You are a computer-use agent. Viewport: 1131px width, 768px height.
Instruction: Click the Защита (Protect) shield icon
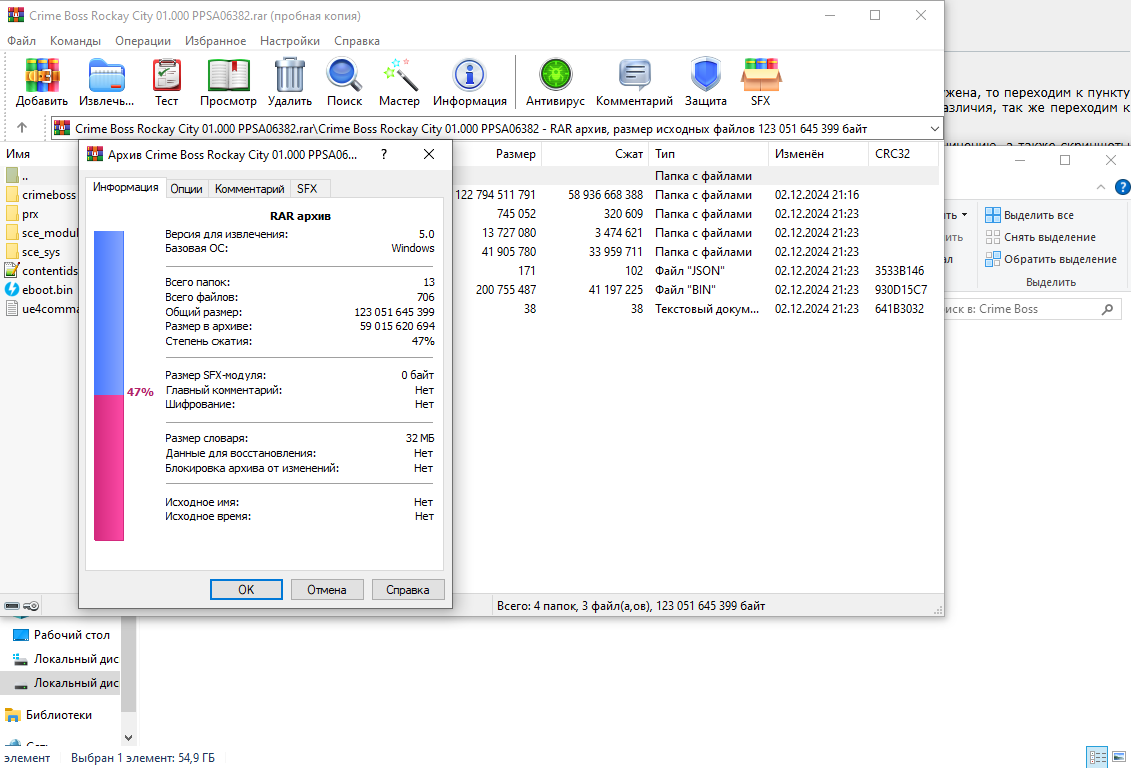tap(705, 76)
